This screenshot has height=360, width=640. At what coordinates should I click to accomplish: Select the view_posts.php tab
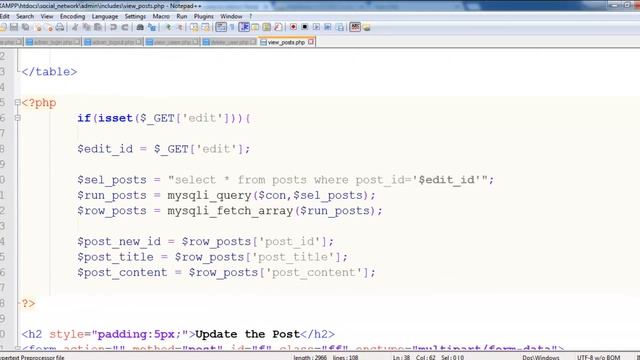click(286, 42)
